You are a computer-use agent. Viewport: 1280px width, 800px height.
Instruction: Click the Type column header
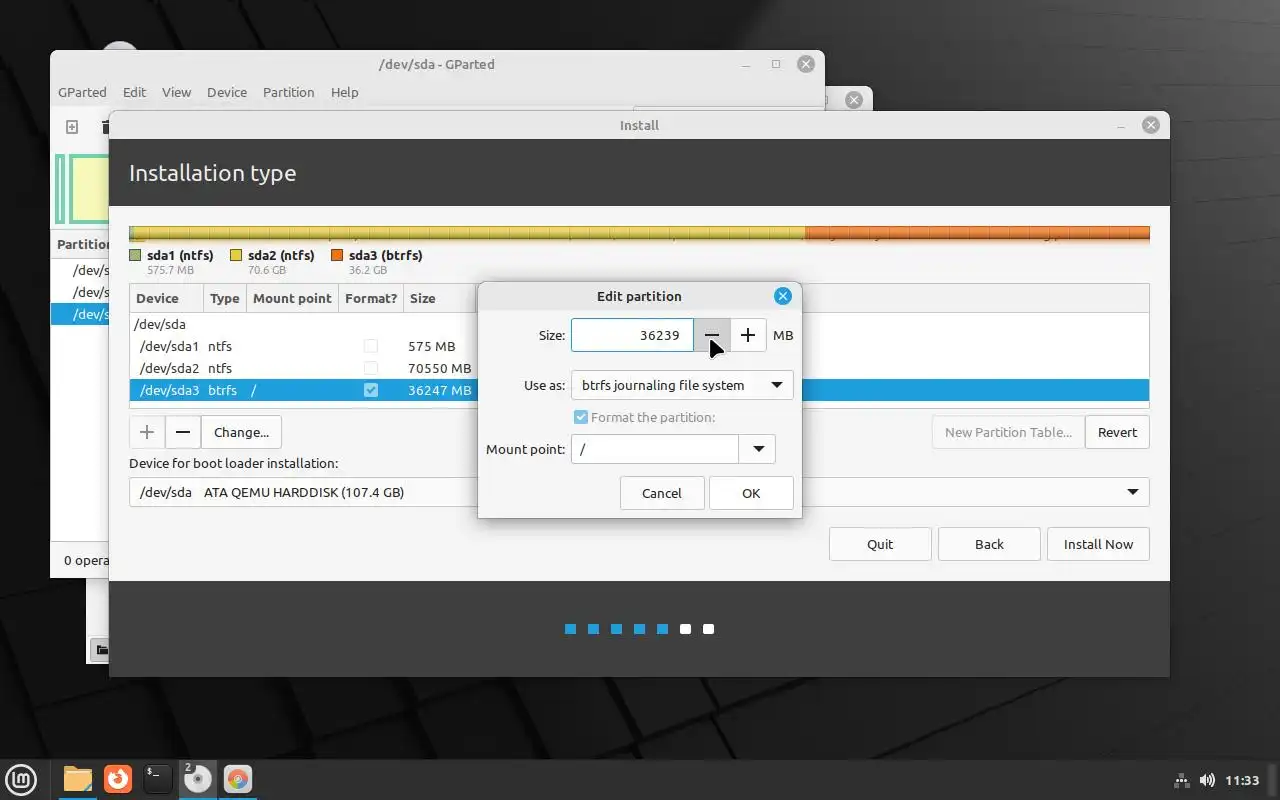coord(225,298)
